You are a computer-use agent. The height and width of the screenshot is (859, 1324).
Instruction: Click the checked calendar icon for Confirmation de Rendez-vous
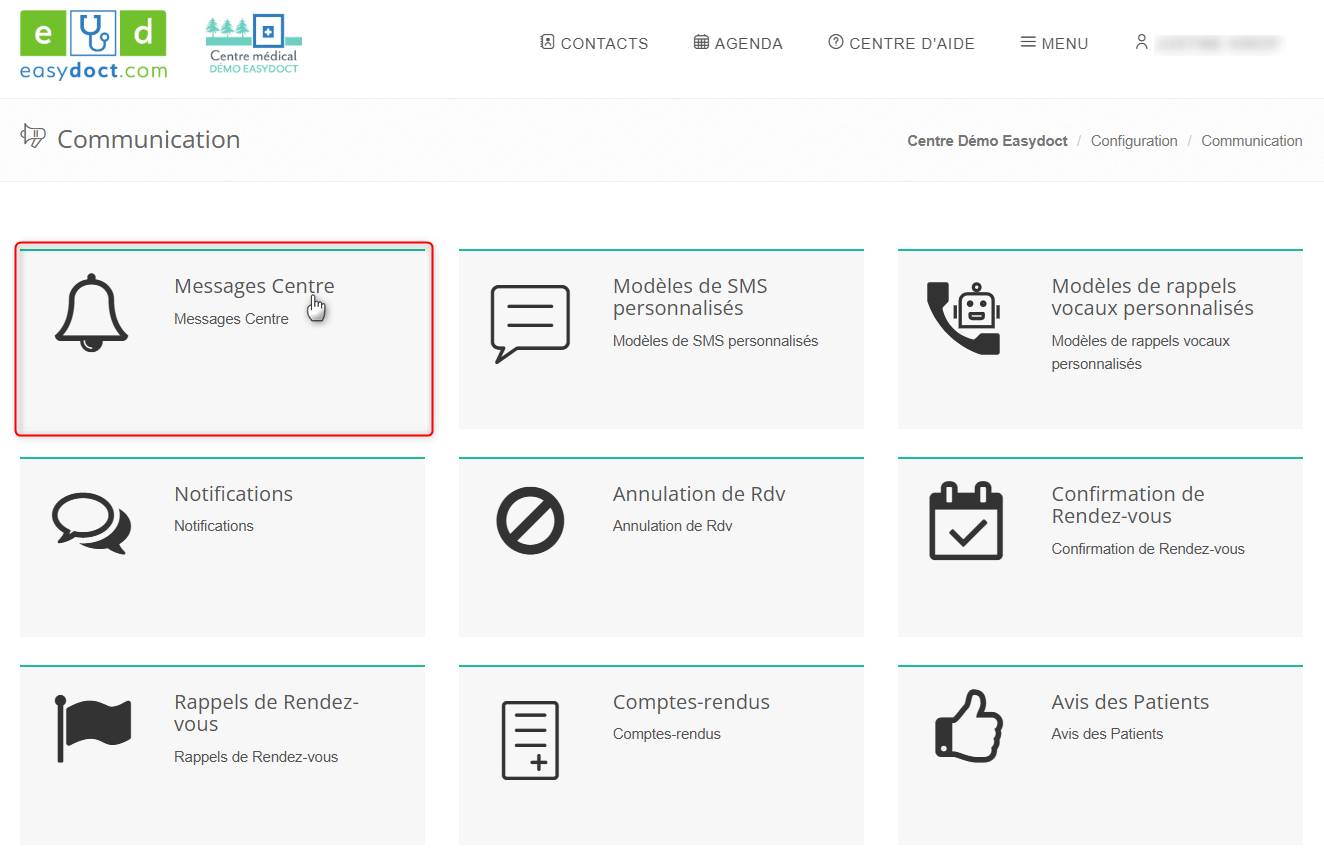pyautogui.click(x=967, y=520)
